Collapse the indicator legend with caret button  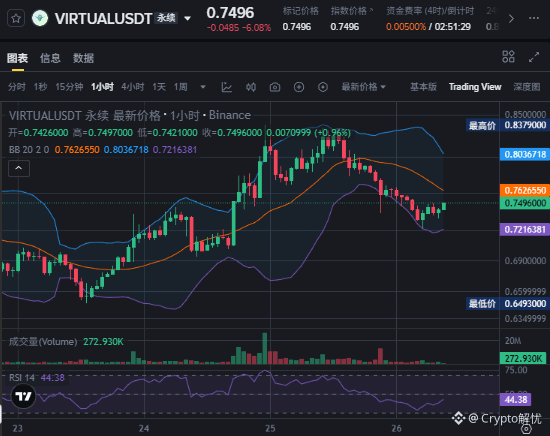(19, 168)
